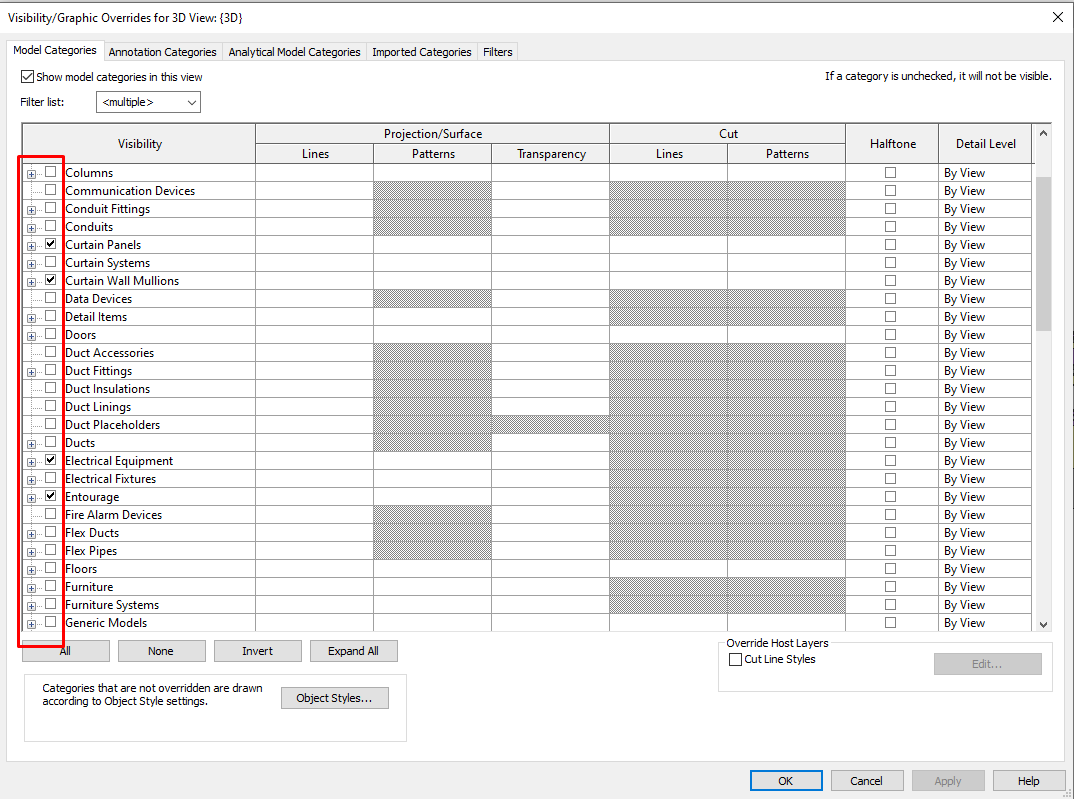Enable Floors category visibility
This screenshot has height=799, width=1074.
pos(51,568)
